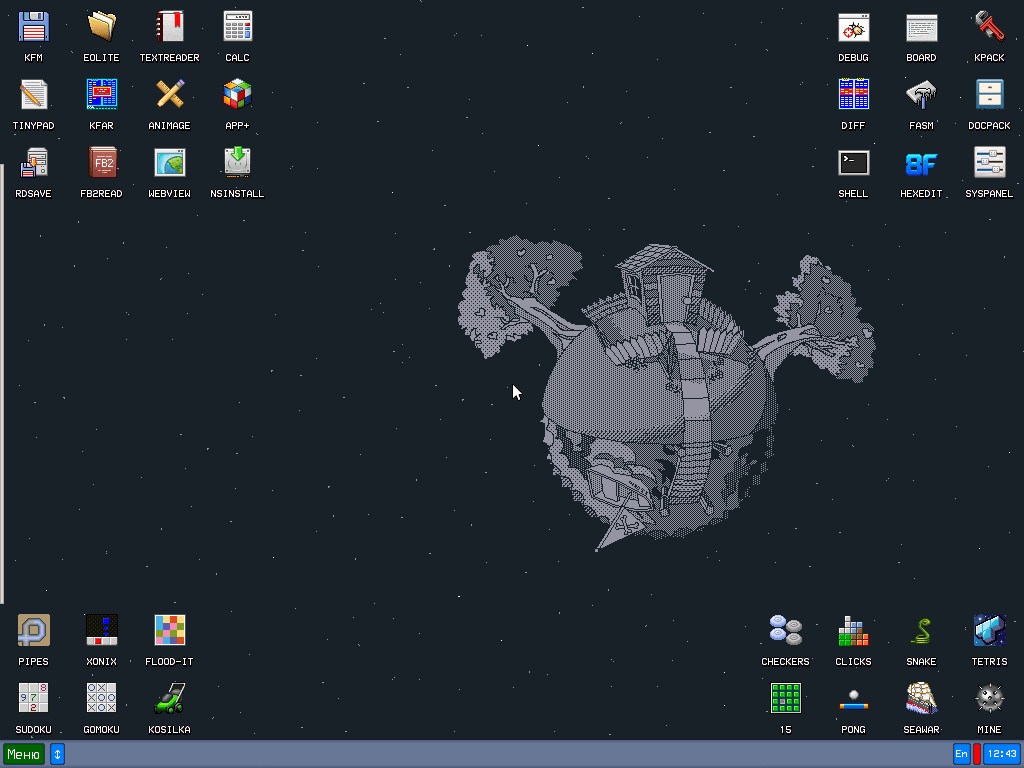Screen dimensions: 1024x768
Task: Launch EOLITE folder icon
Action: (x=101, y=27)
